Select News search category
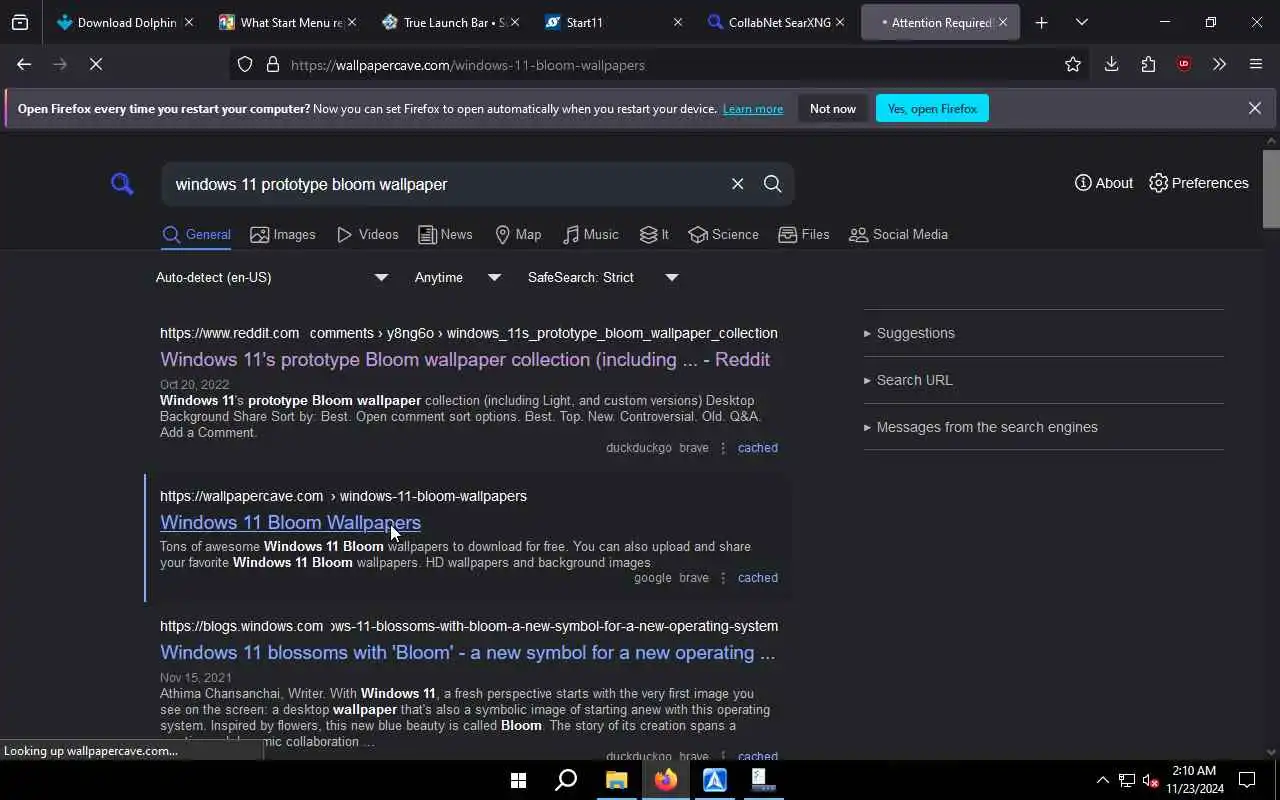This screenshot has width=1280, height=800. tap(445, 234)
